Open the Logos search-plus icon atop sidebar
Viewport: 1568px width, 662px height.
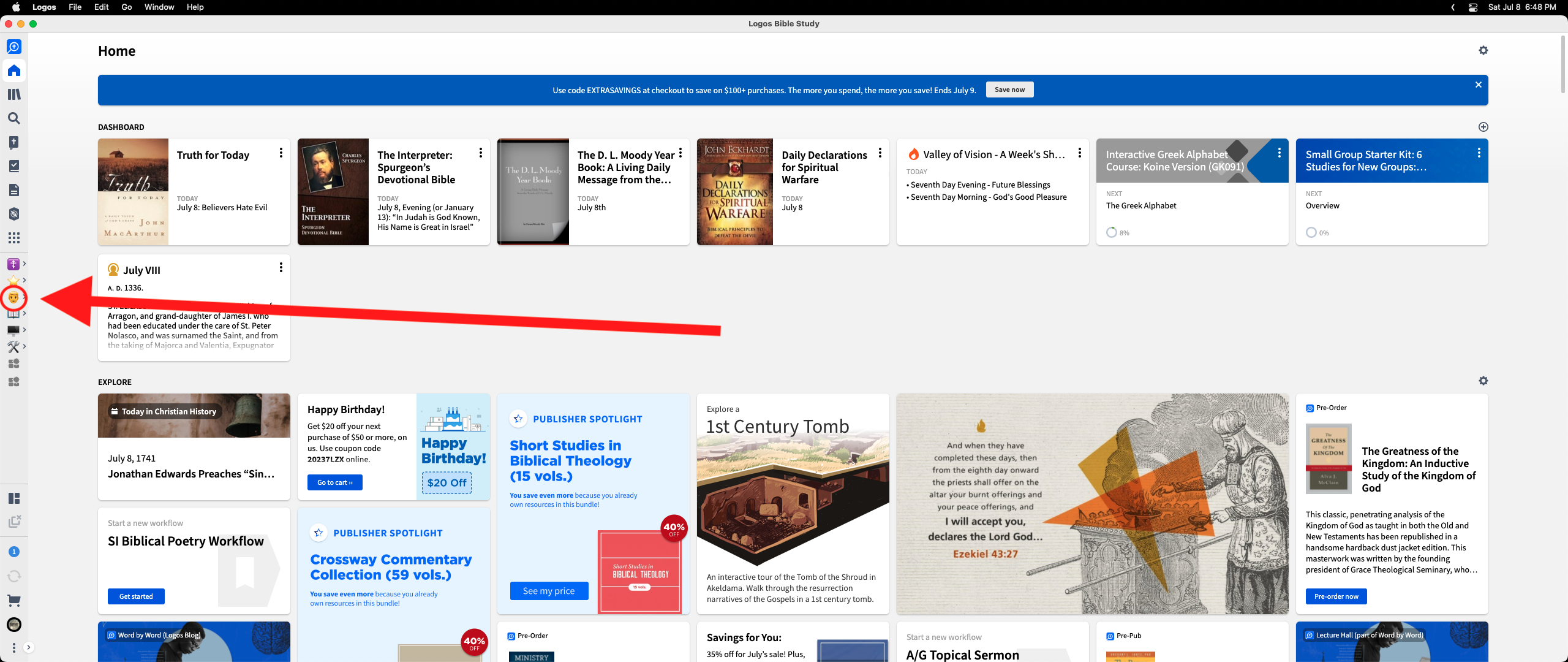click(x=13, y=47)
